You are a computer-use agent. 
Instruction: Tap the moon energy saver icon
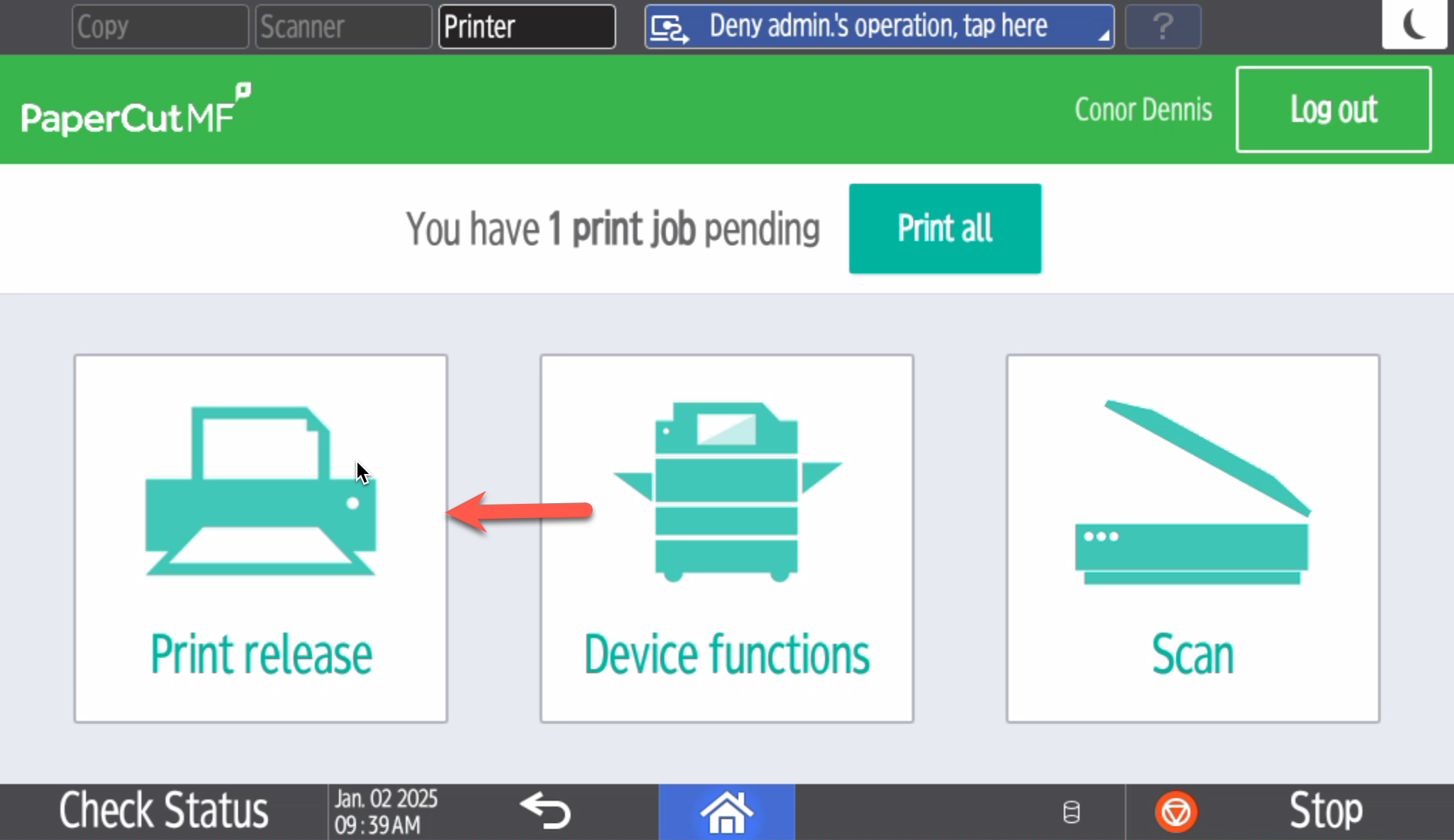click(1413, 25)
